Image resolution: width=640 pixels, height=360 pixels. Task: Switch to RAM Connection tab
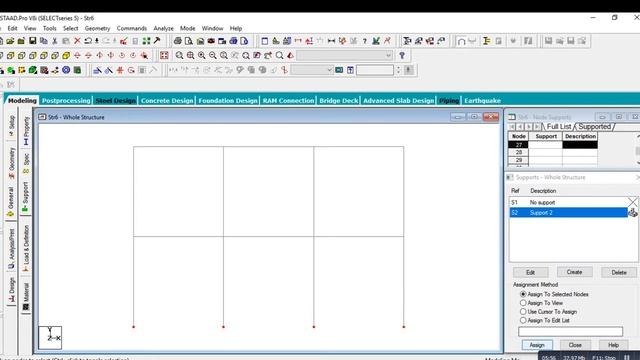(288, 100)
